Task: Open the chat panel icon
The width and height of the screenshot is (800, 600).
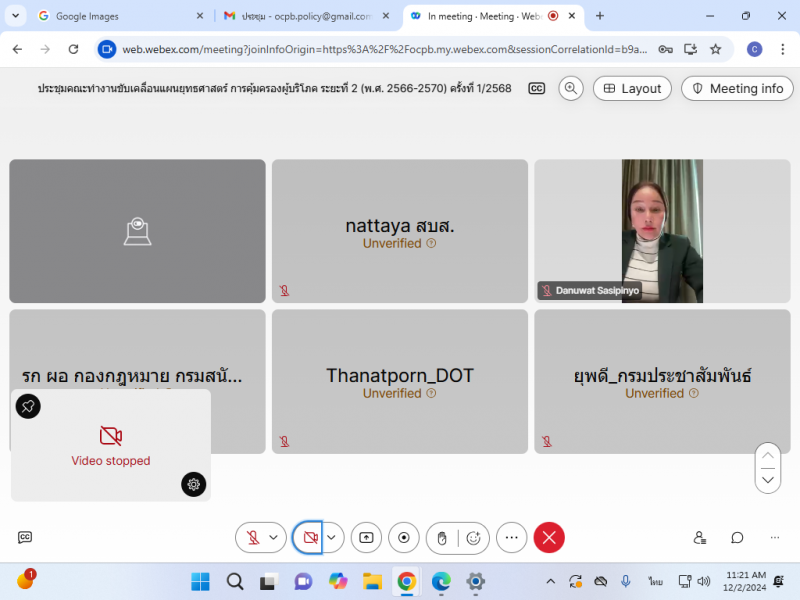Action: point(737,538)
